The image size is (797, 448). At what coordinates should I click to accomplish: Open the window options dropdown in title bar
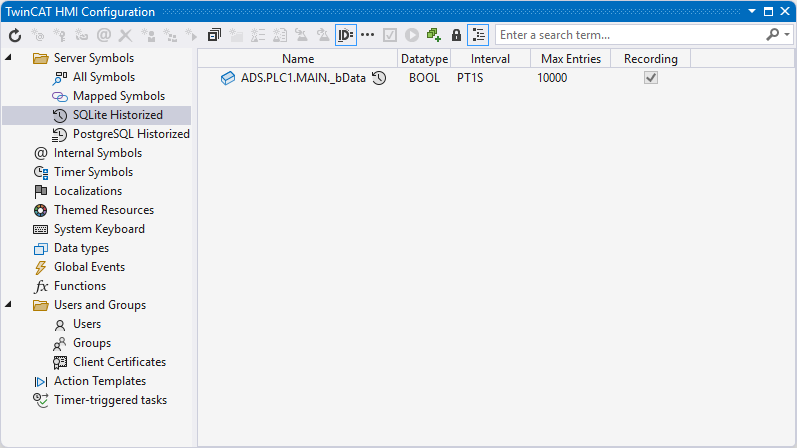coord(753,12)
